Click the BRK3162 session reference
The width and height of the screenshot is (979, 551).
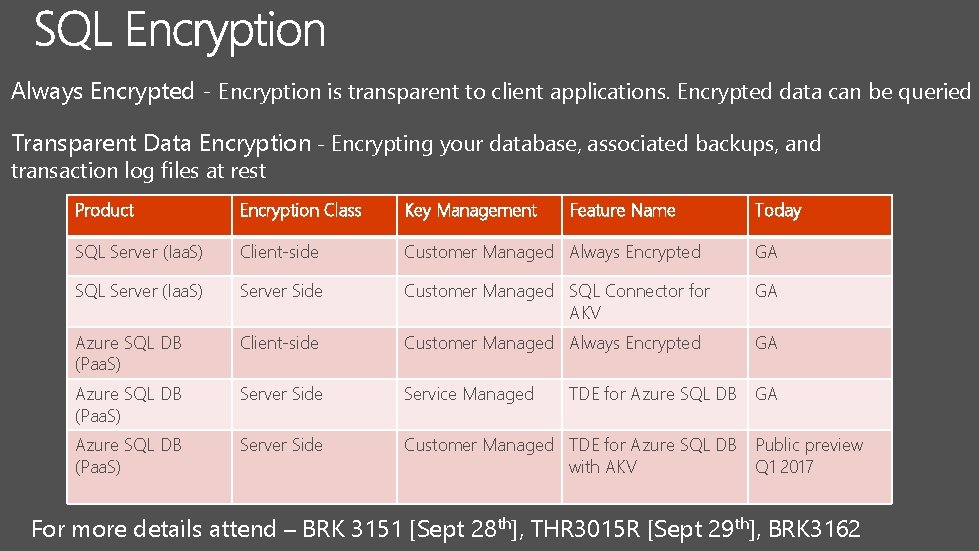tap(814, 529)
